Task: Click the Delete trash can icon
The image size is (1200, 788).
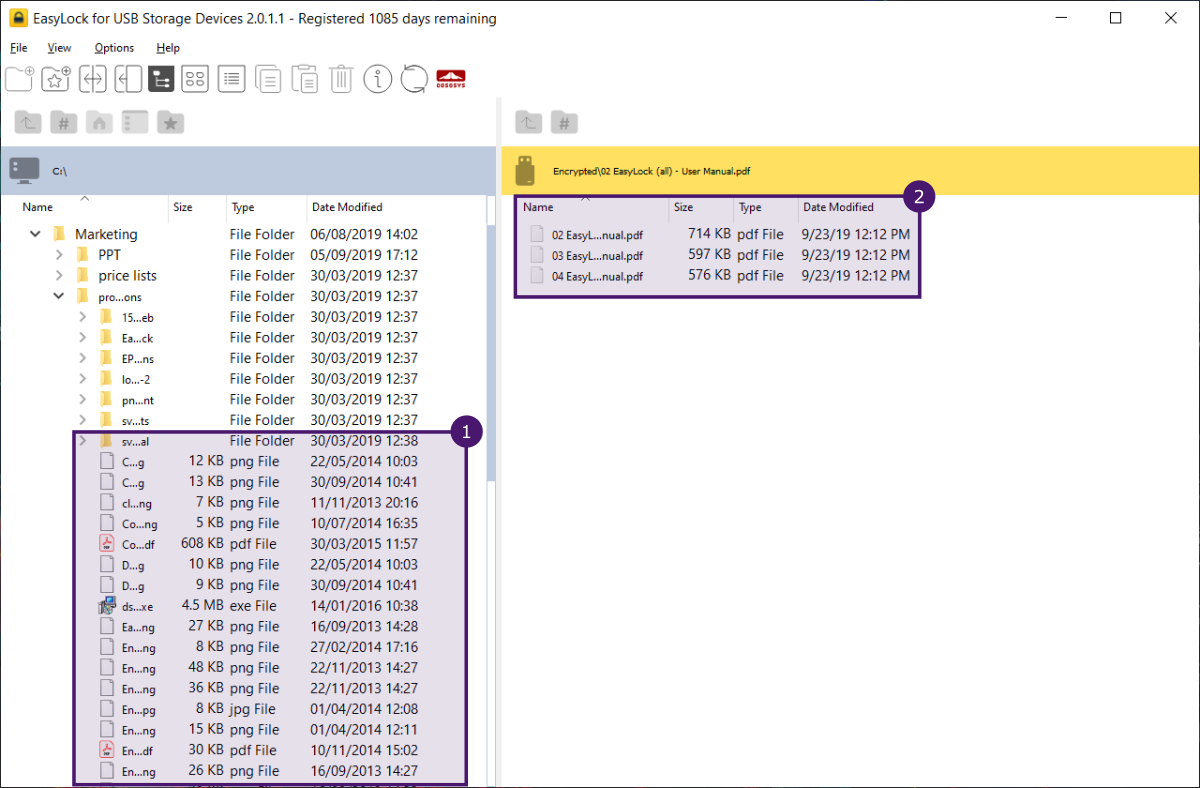Action: point(341,78)
